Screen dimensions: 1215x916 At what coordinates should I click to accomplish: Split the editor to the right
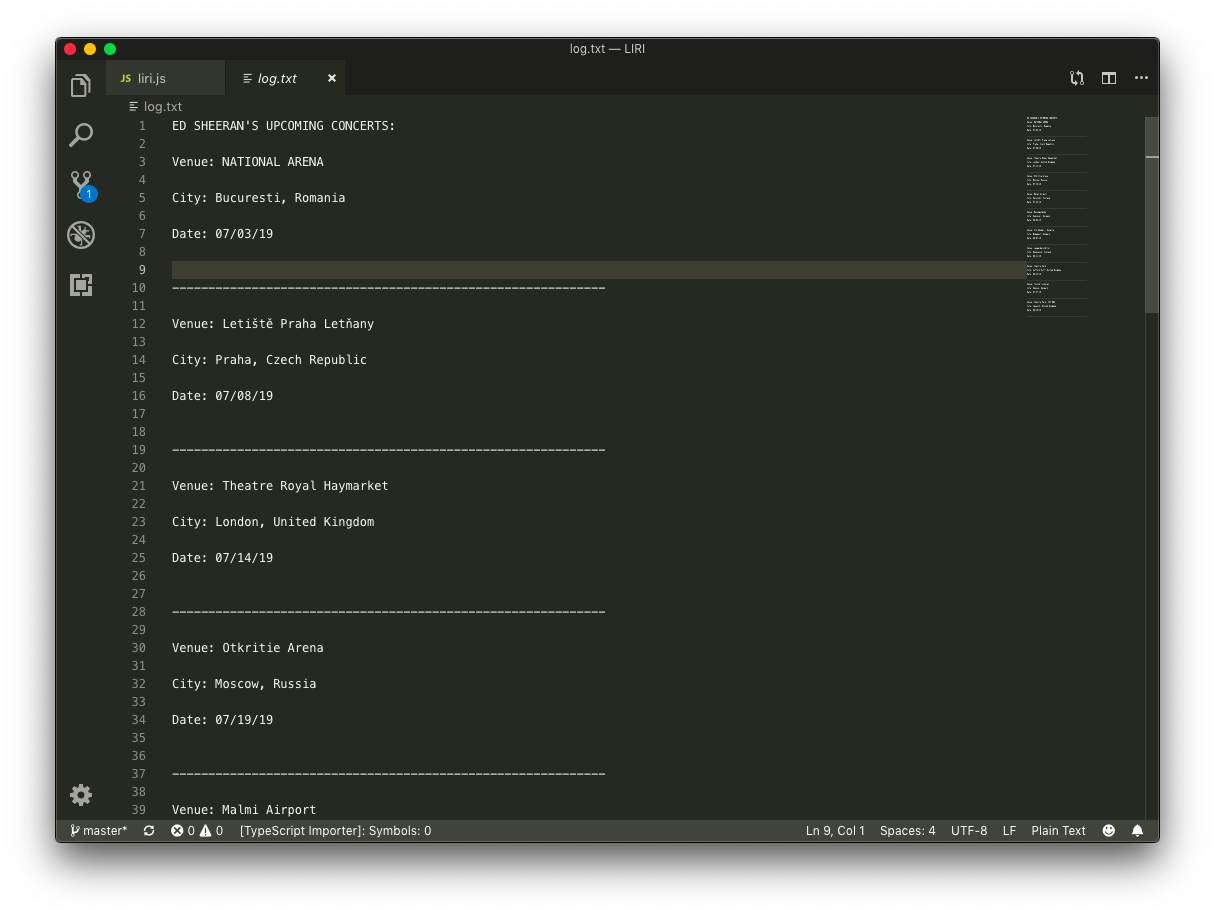[x=1109, y=78]
